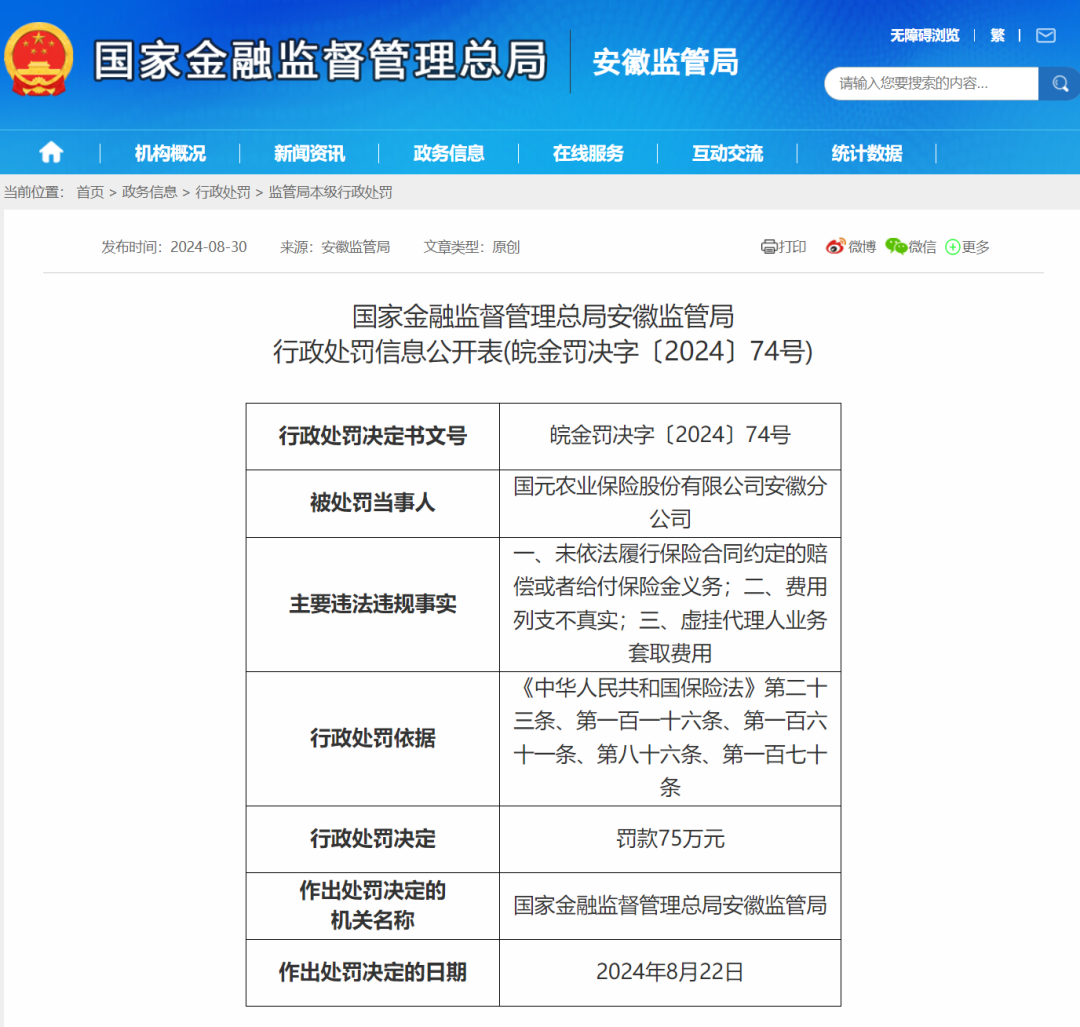Click the national emblem logo

[x=39, y=59]
